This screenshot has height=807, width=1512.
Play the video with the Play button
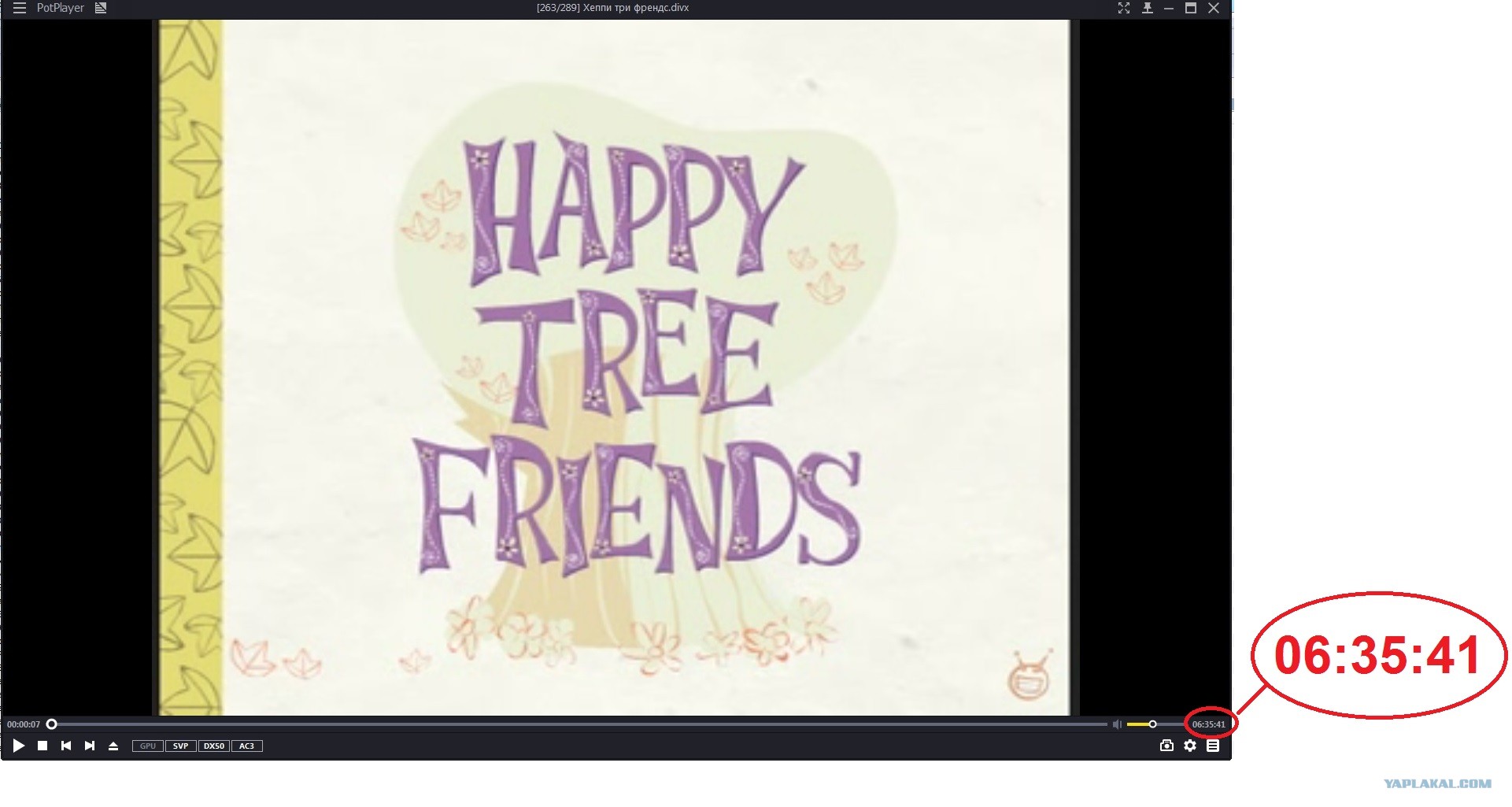(19, 746)
